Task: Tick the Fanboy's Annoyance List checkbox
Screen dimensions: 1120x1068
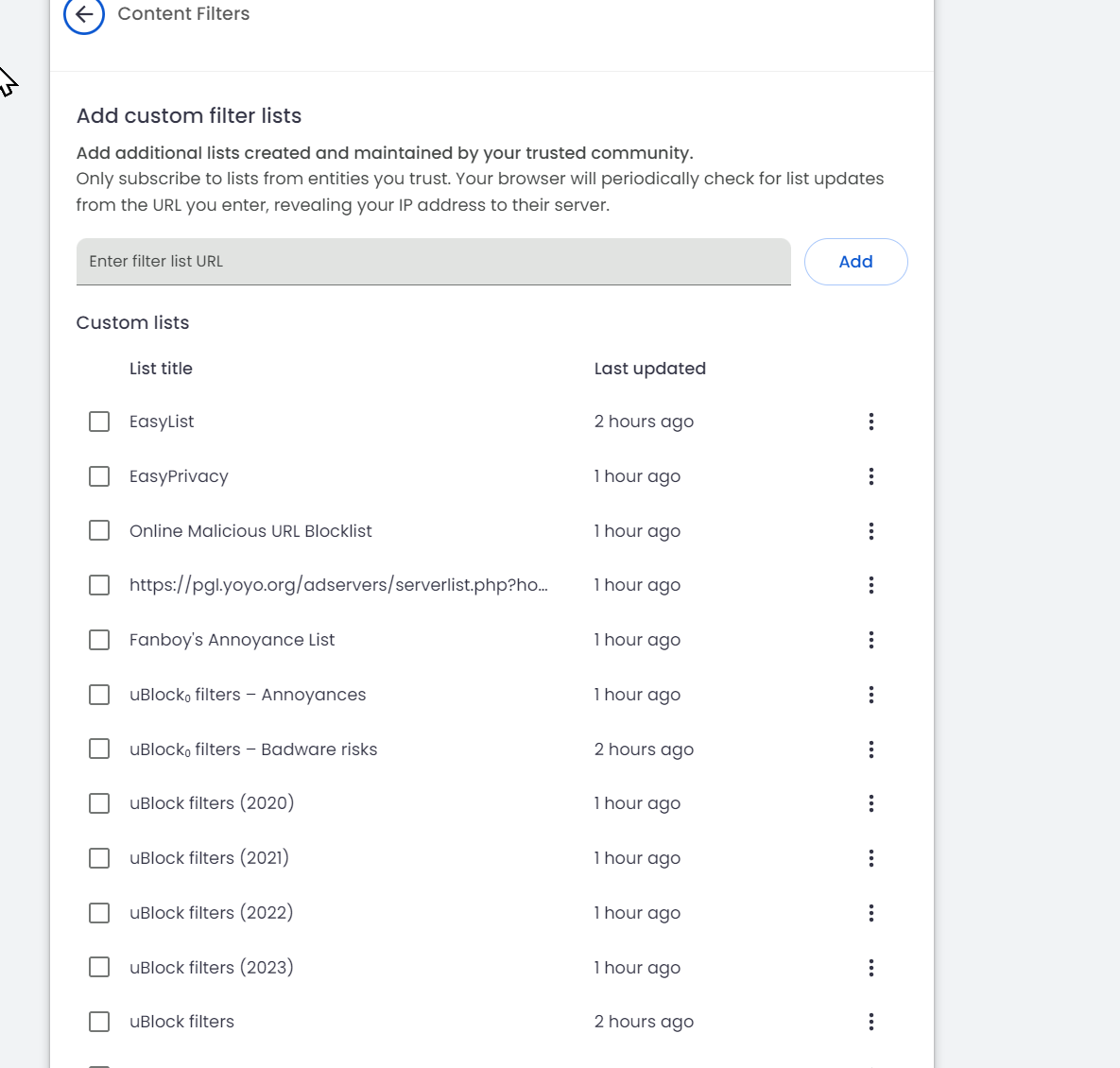Action: coord(99,640)
